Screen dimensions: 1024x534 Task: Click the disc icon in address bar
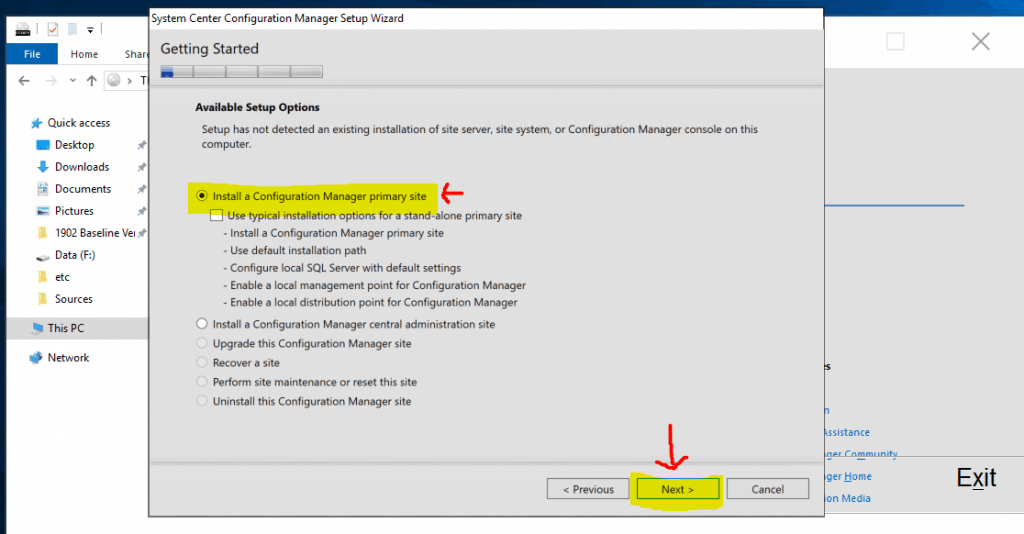pyautogui.click(x=114, y=80)
